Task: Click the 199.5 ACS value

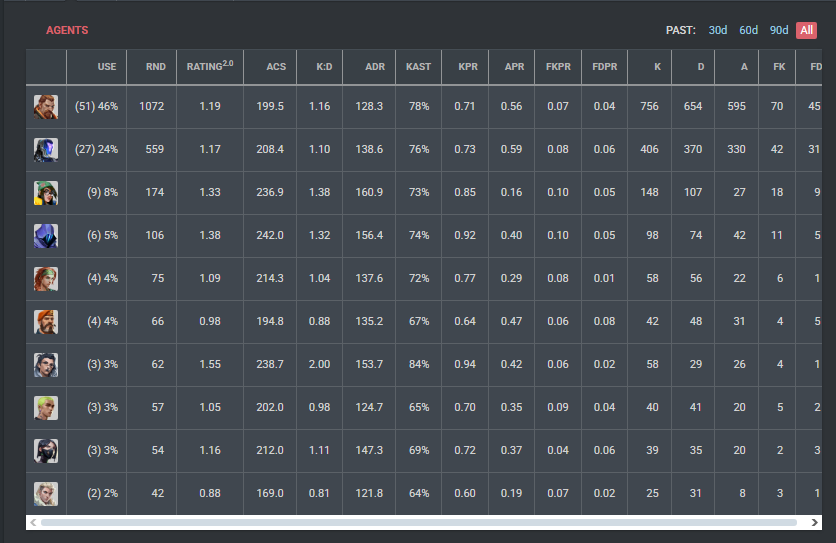Action: point(270,106)
